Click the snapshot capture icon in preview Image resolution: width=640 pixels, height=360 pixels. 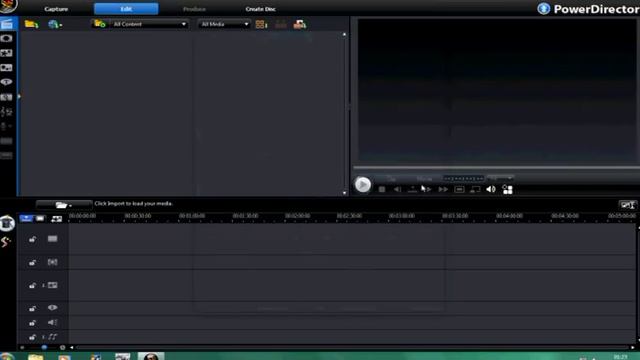coord(459,189)
